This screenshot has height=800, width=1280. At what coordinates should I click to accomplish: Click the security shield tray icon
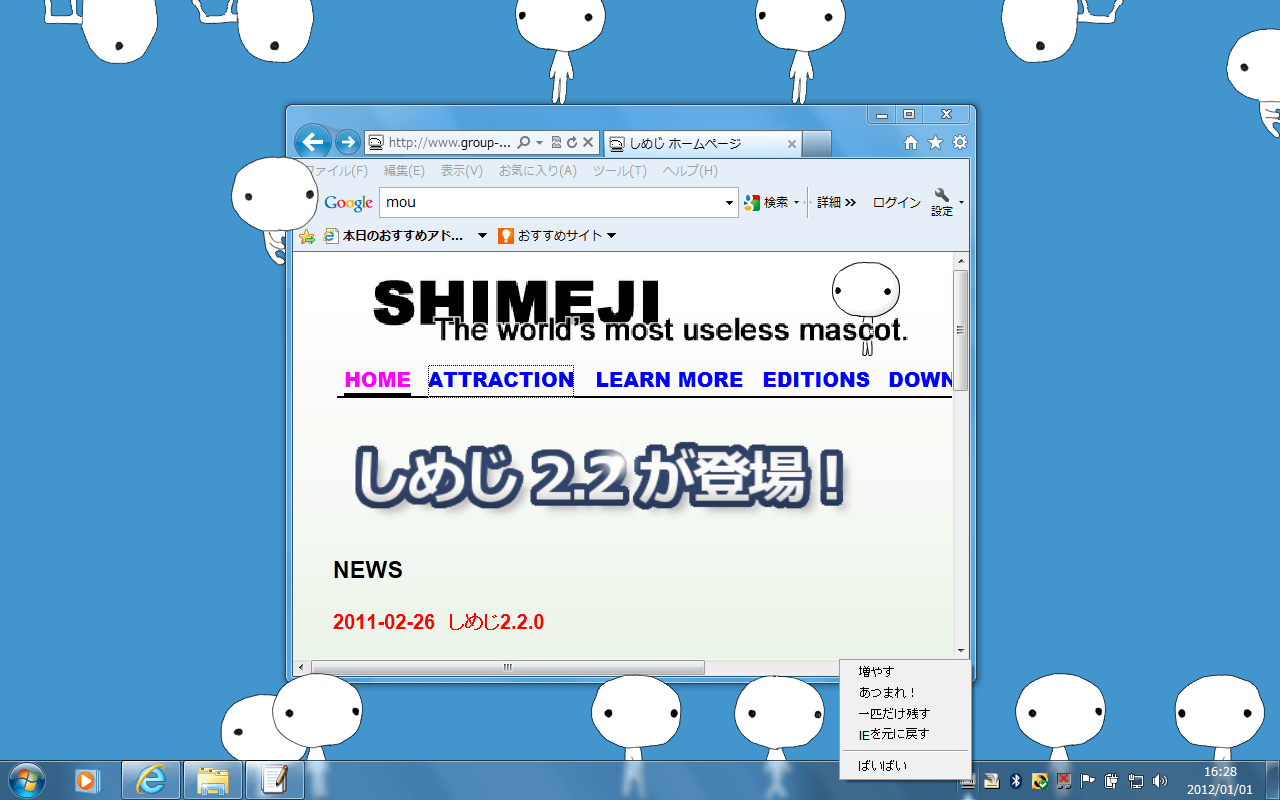pyautogui.click(x=1040, y=781)
